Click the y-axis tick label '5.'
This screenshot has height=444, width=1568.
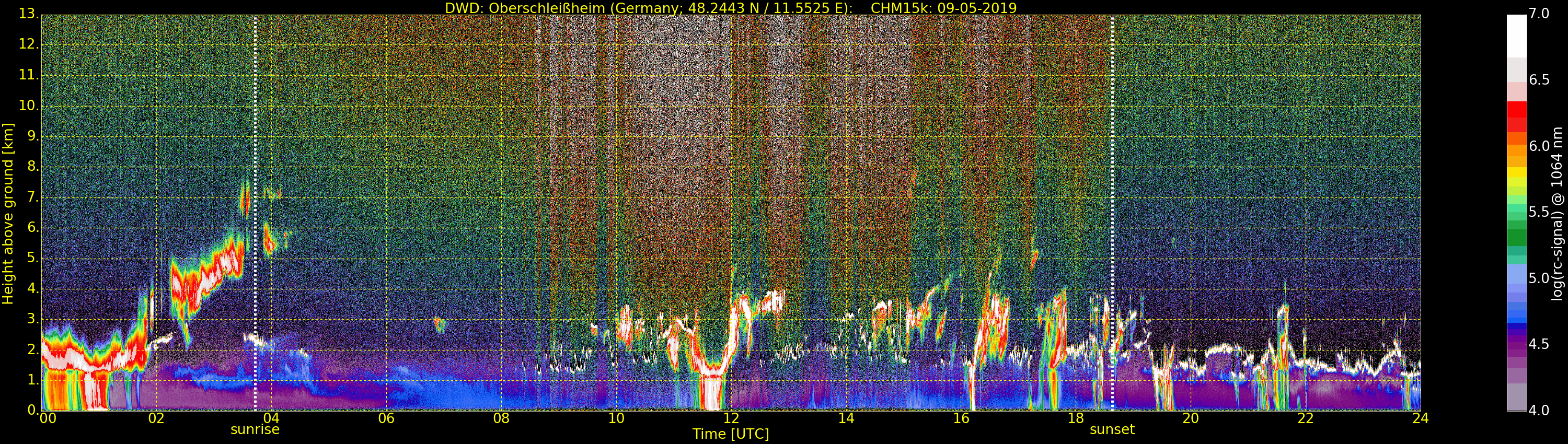pyautogui.click(x=32, y=258)
